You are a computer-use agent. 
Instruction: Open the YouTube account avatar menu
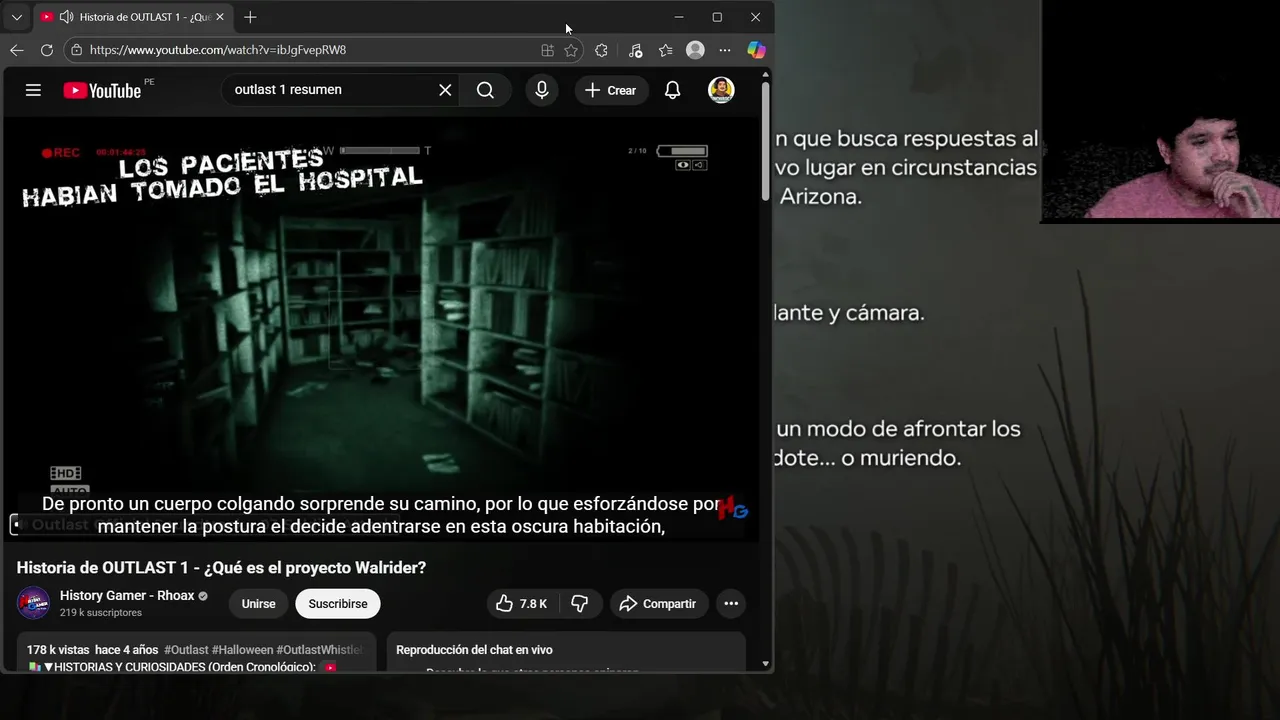(x=721, y=90)
